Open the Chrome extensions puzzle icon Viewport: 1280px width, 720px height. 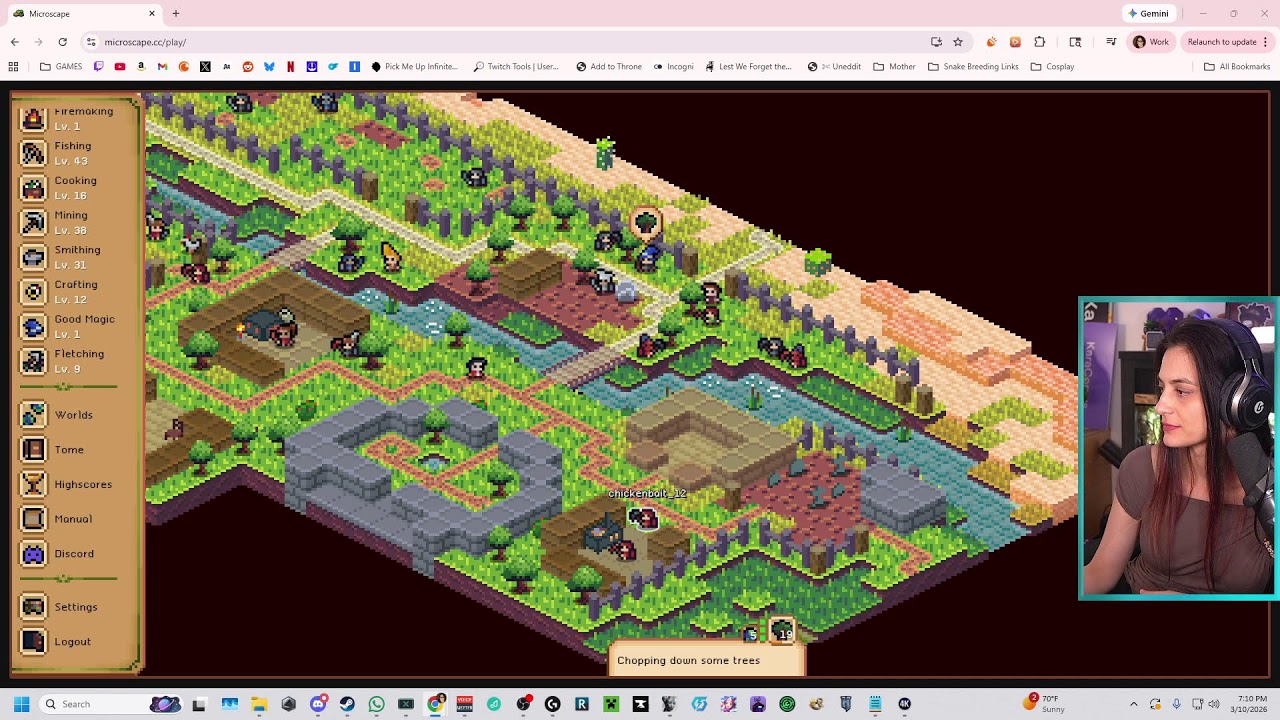coord(1040,42)
